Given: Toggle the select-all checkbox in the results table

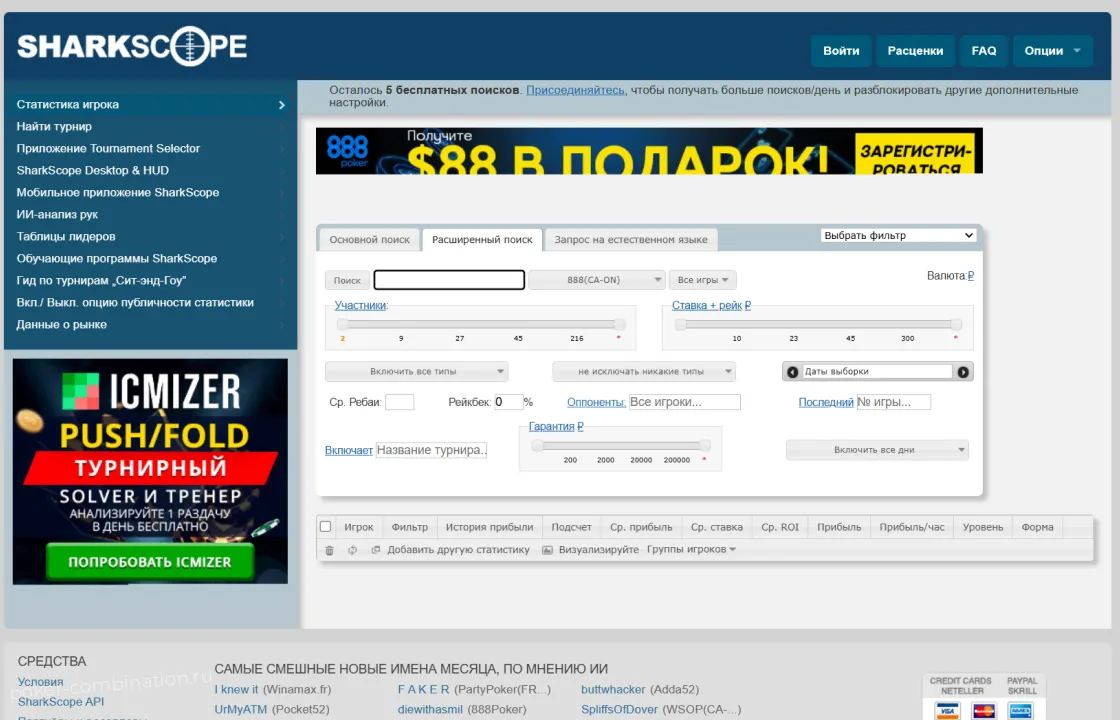Looking at the screenshot, I should coord(325,527).
